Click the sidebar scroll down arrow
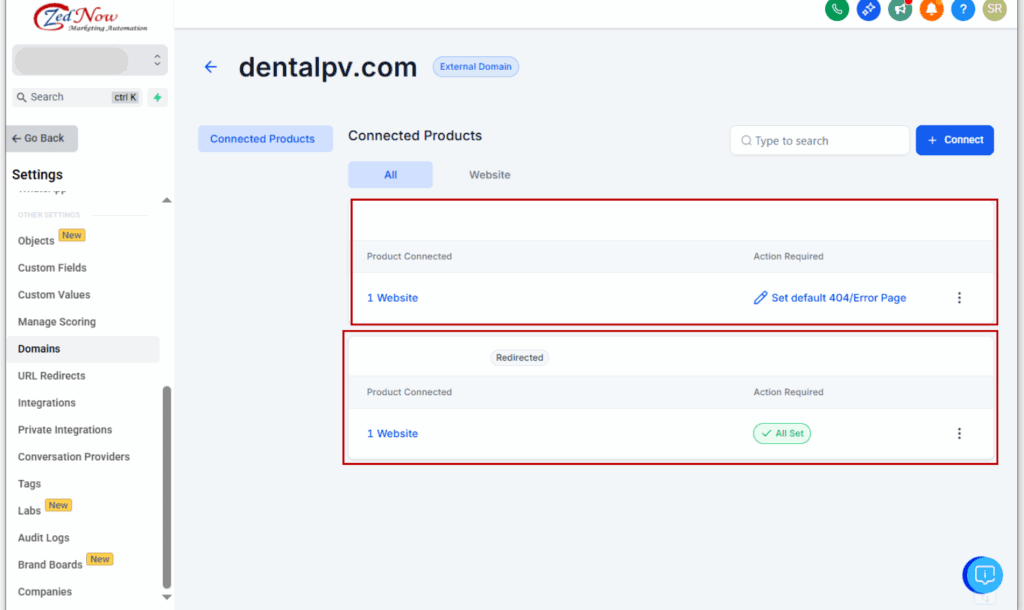Viewport: 1024px width, 610px height. (x=167, y=597)
